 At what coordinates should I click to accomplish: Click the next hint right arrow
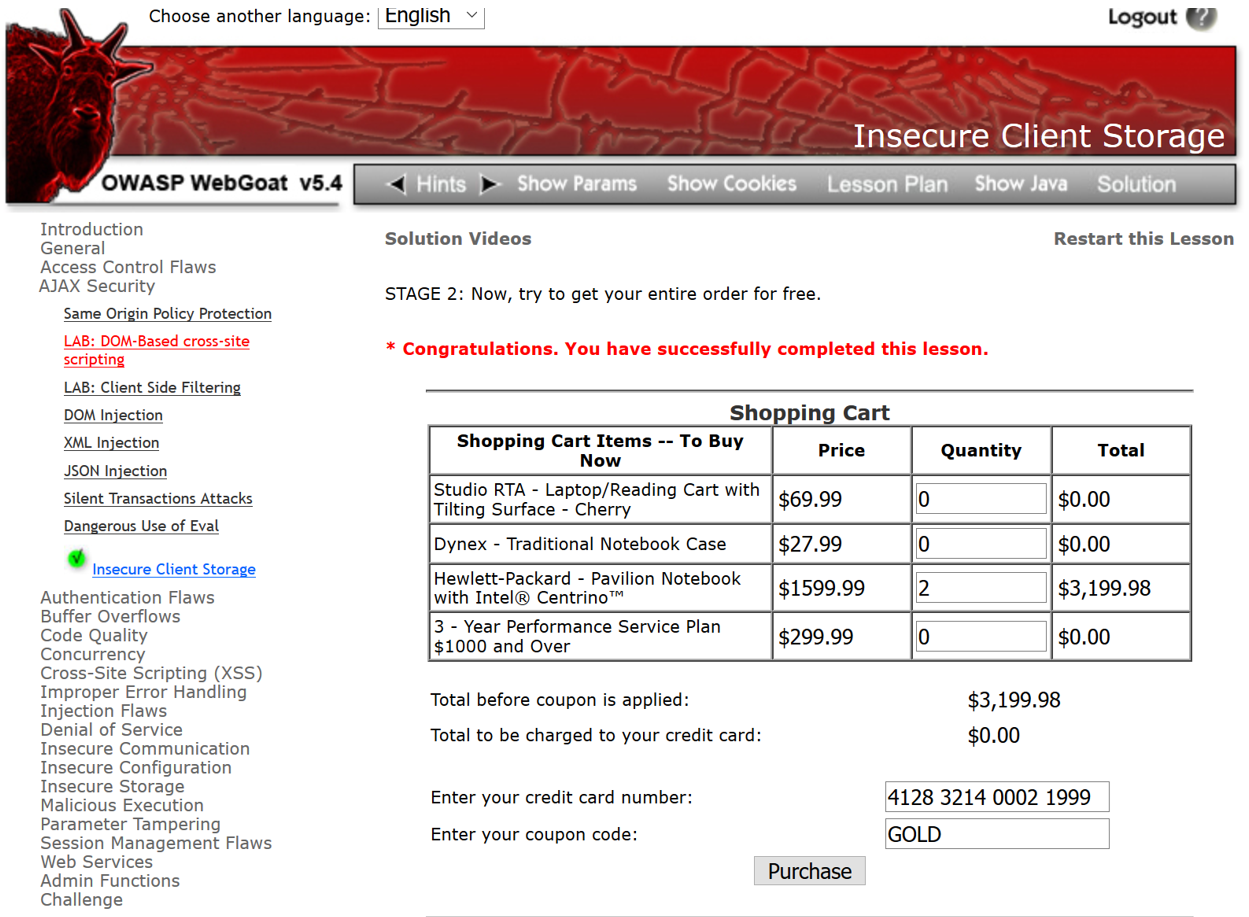(490, 184)
